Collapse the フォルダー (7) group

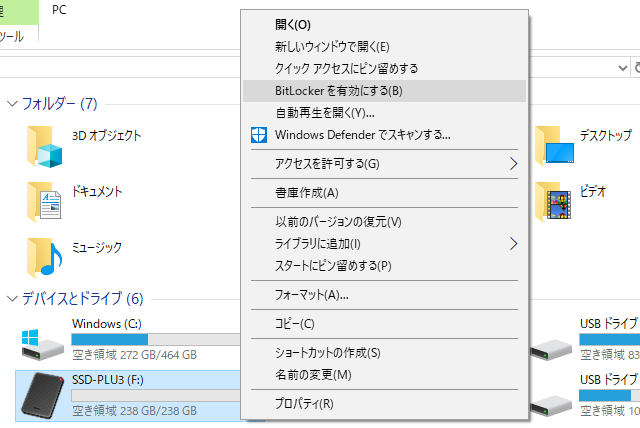pos(12,104)
